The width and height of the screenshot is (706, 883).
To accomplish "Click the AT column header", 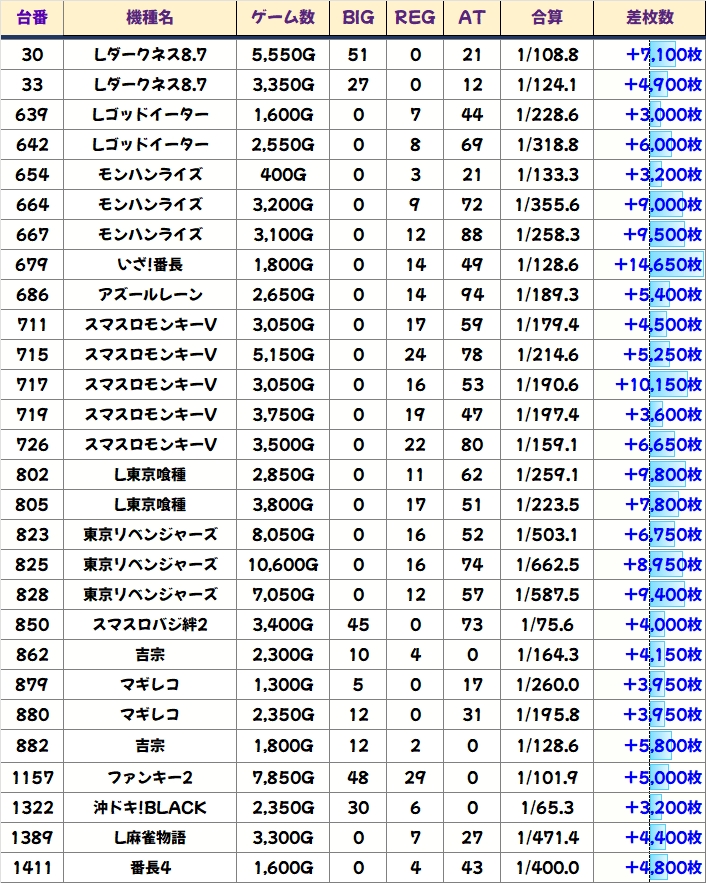I will pos(471,18).
